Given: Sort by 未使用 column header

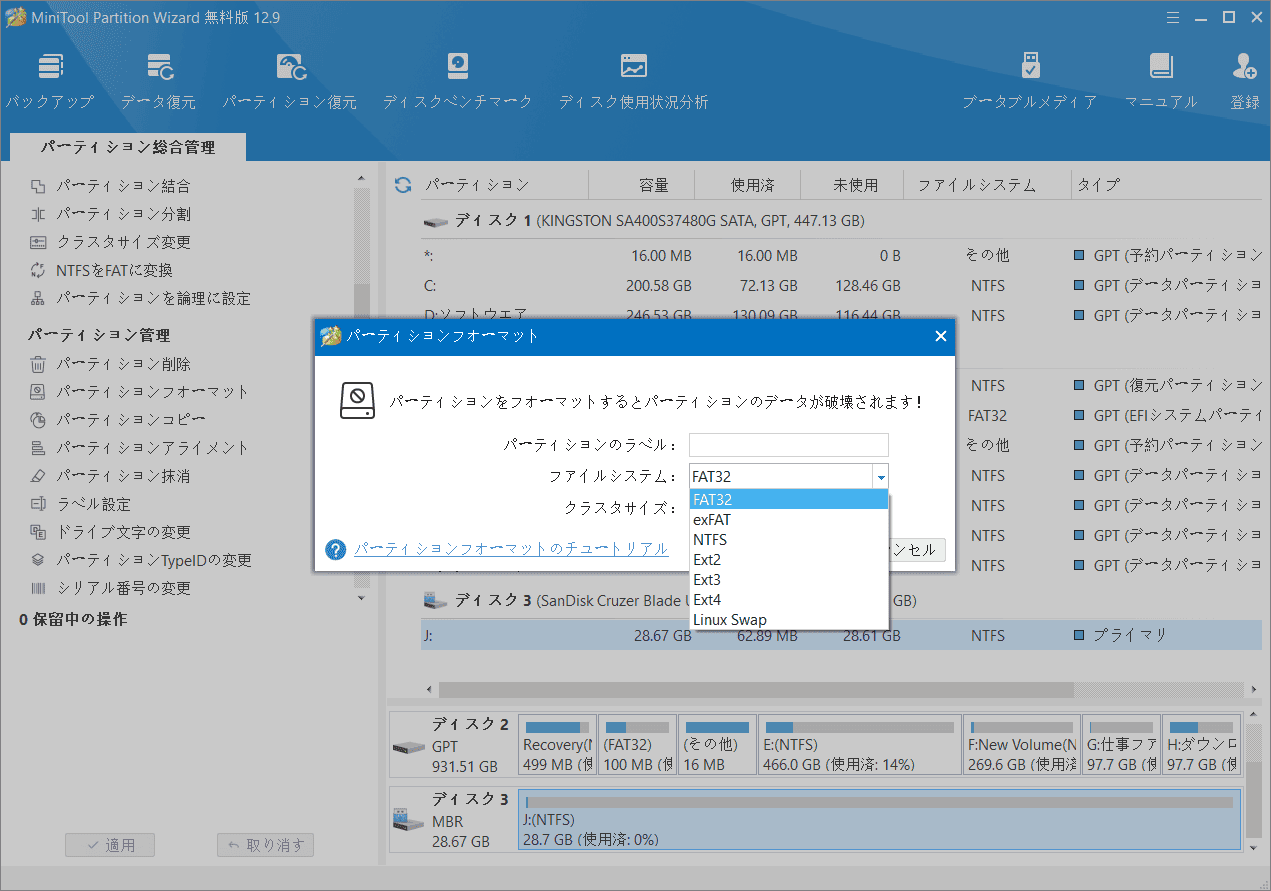Looking at the screenshot, I should pos(856,185).
